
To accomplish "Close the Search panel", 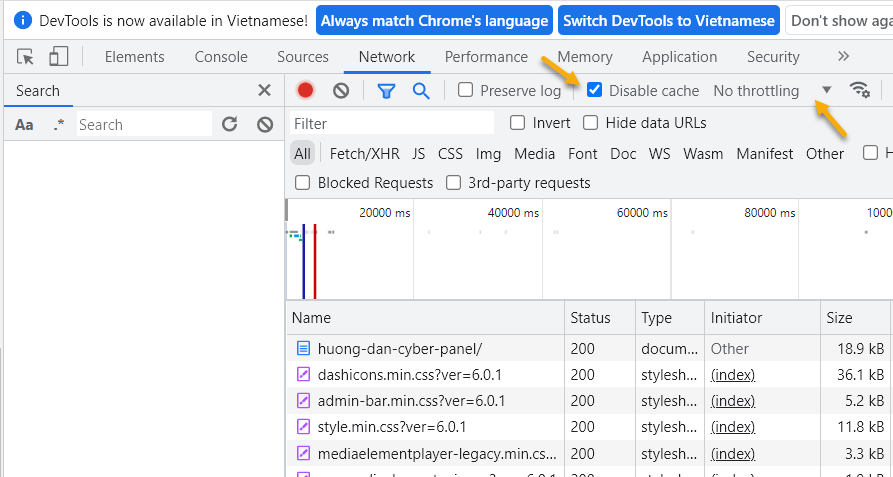I will click(x=264, y=91).
